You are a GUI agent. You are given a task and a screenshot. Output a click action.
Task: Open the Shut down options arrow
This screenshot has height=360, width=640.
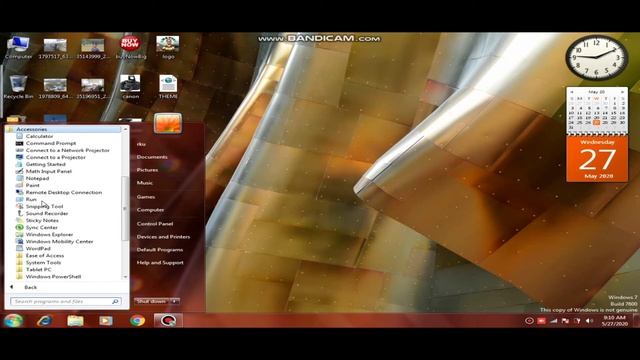click(x=174, y=301)
